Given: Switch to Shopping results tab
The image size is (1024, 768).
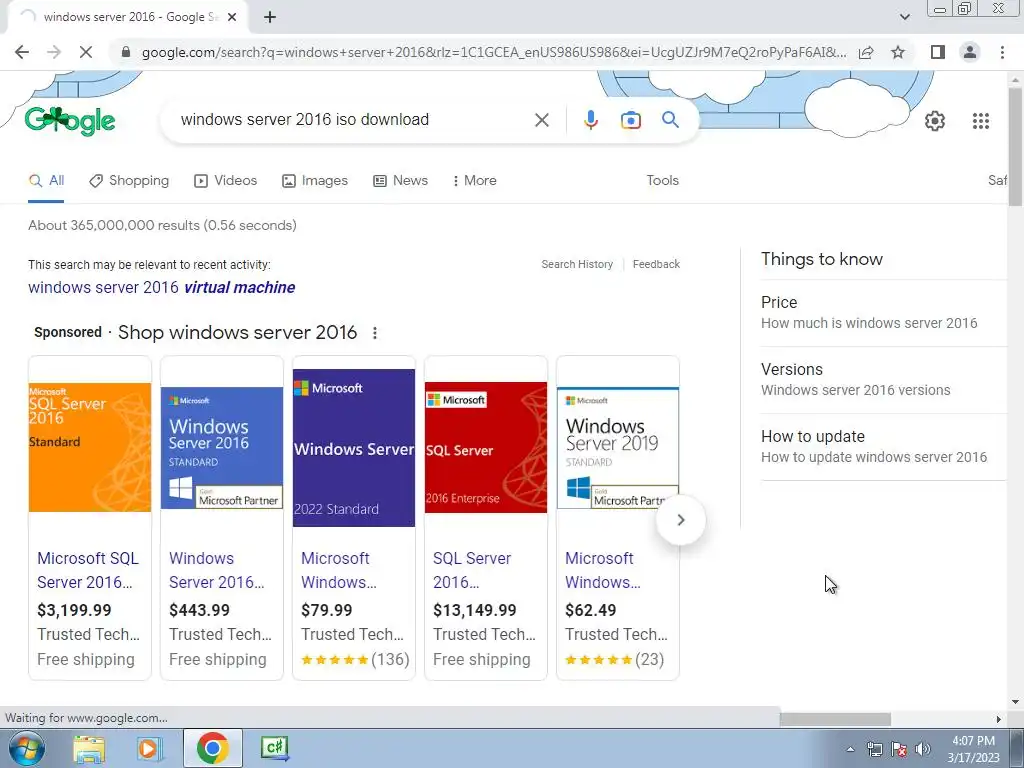Looking at the screenshot, I should 129,181.
